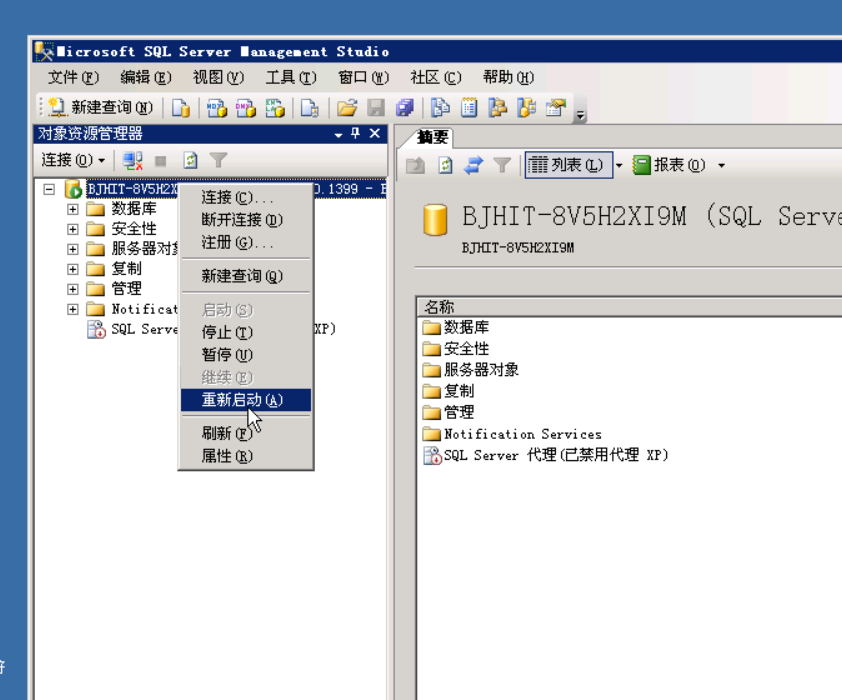Screen dimensions: 842x700
Task: Click the Synchronize arrows icon in Summary toolbar
Action: 473,165
